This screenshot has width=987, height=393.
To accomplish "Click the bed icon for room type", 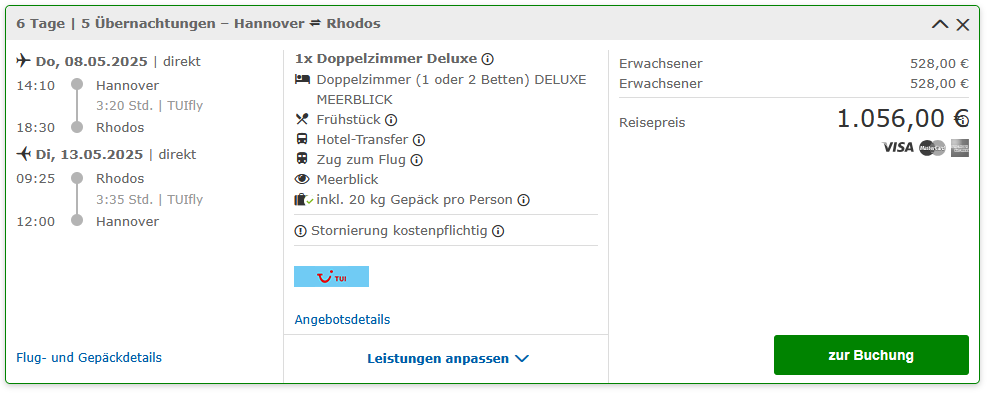I will (x=302, y=79).
